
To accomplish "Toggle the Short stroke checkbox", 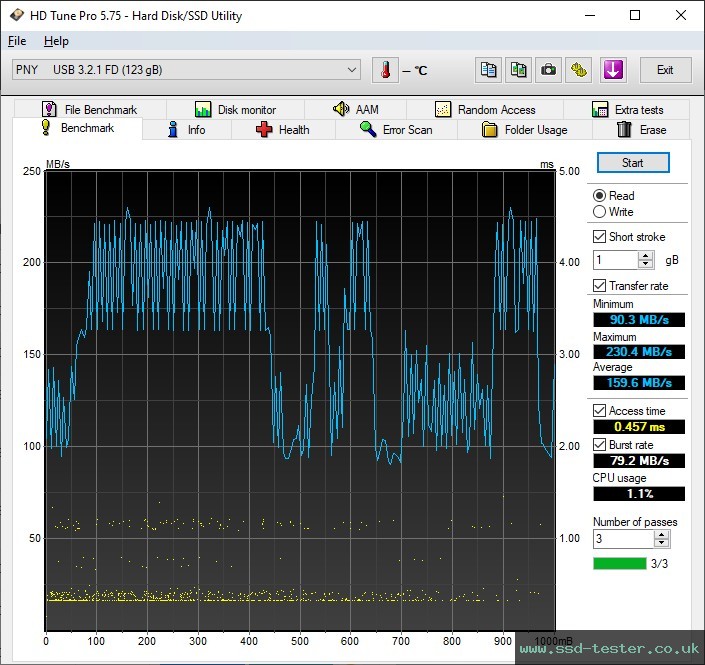I will click(x=599, y=237).
